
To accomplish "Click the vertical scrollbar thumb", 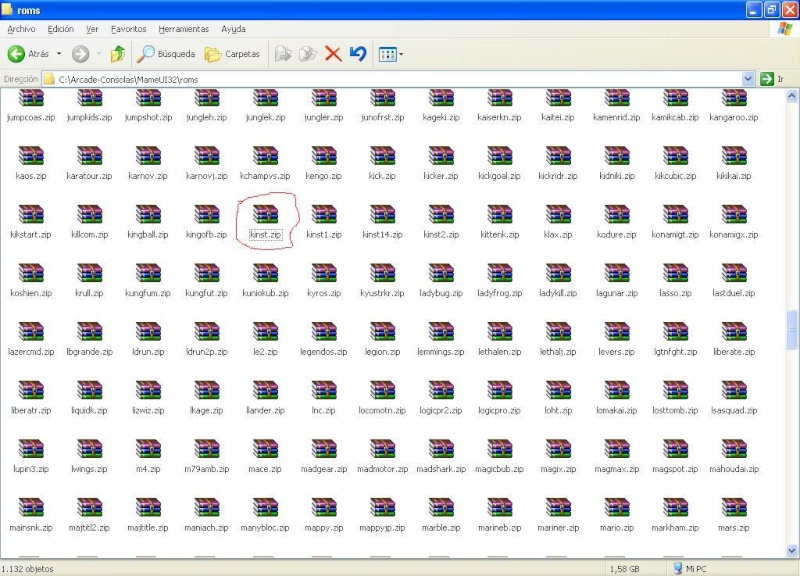I will (792, 330).
